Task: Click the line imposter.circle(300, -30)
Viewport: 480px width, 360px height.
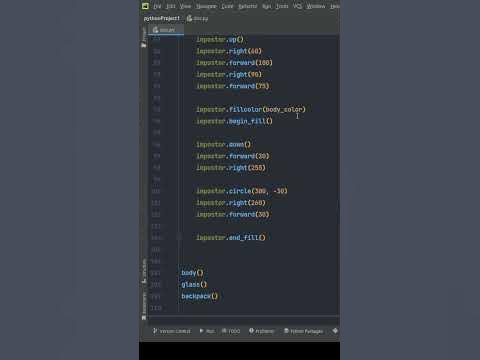Action: click(x=242, y=191)
